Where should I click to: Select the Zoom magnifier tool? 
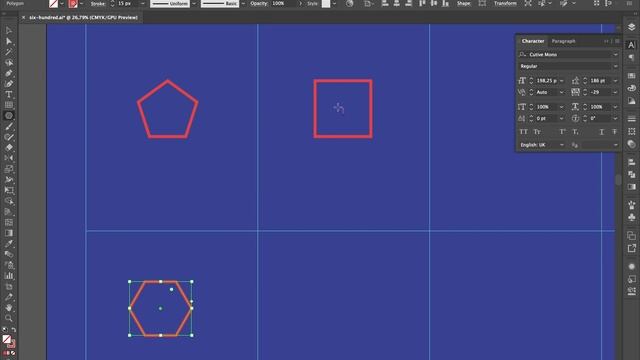coord(9,318)
